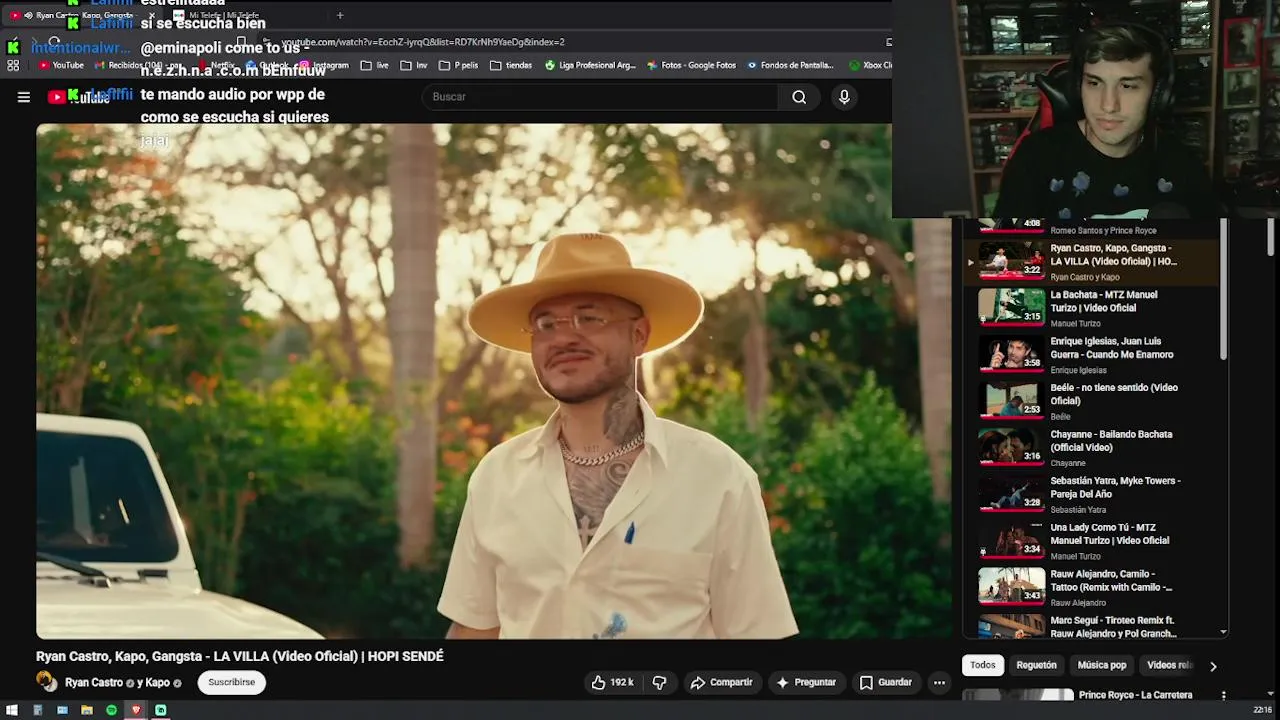Viewport: 1280px width, 720px height.
Task: Open Ryan Castro channel name link
Action: (x=94, y=683)
